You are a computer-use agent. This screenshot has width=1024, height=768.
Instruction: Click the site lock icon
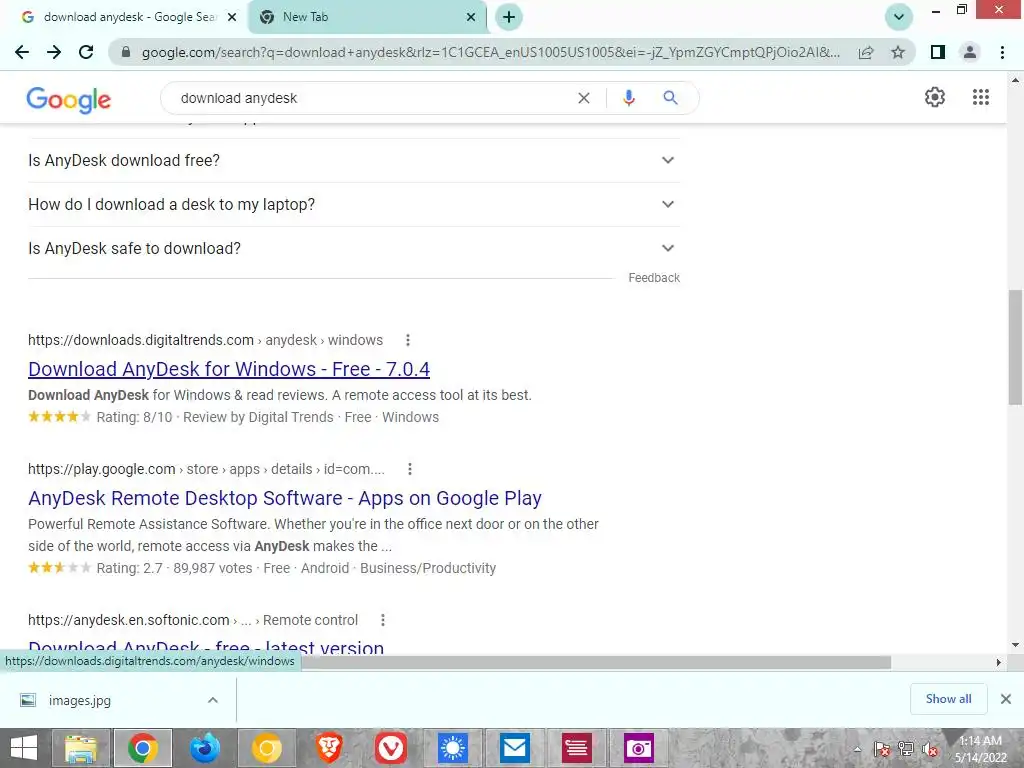tap(126, 52)
